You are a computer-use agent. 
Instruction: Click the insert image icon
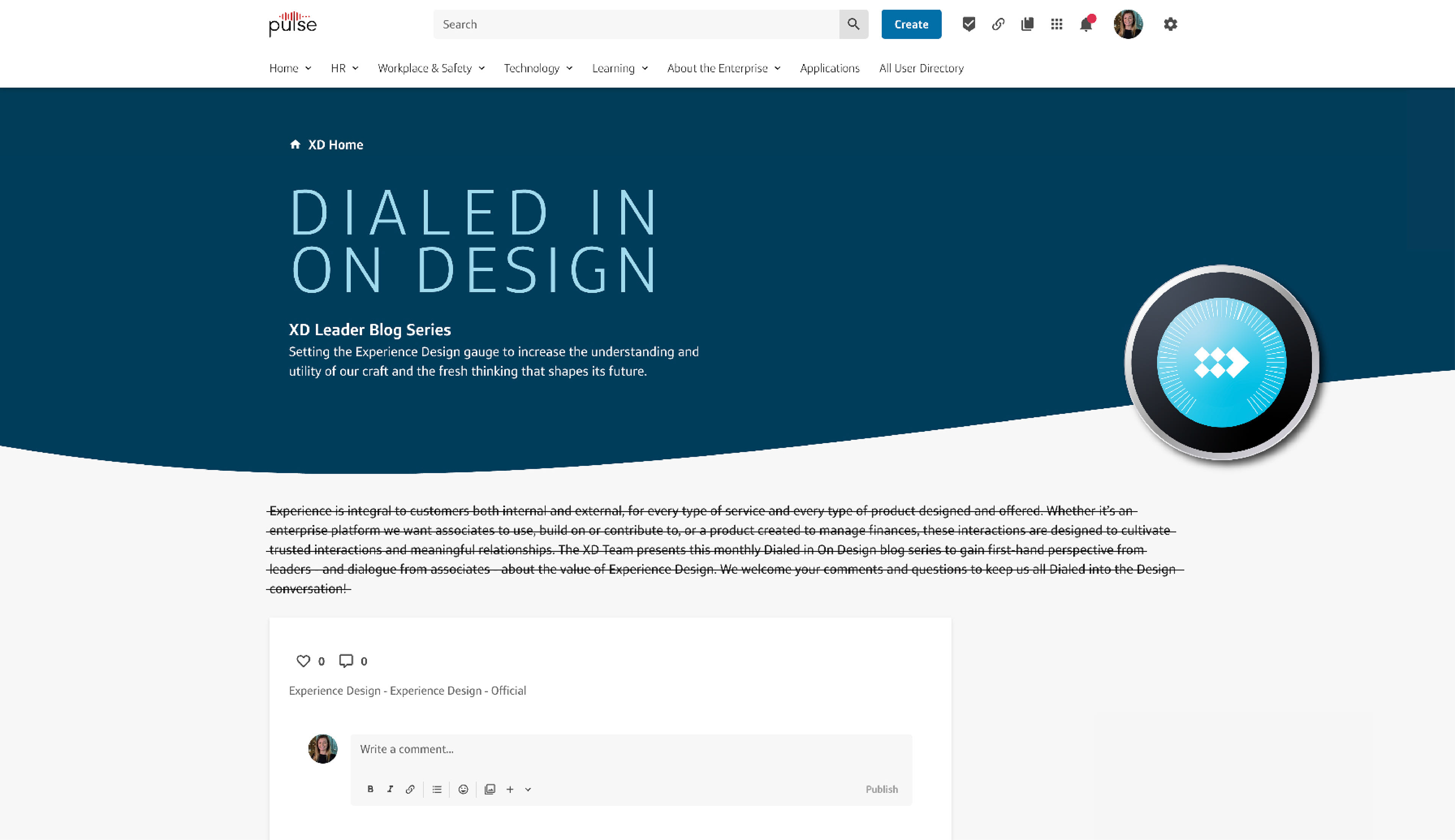coord(490,789)
